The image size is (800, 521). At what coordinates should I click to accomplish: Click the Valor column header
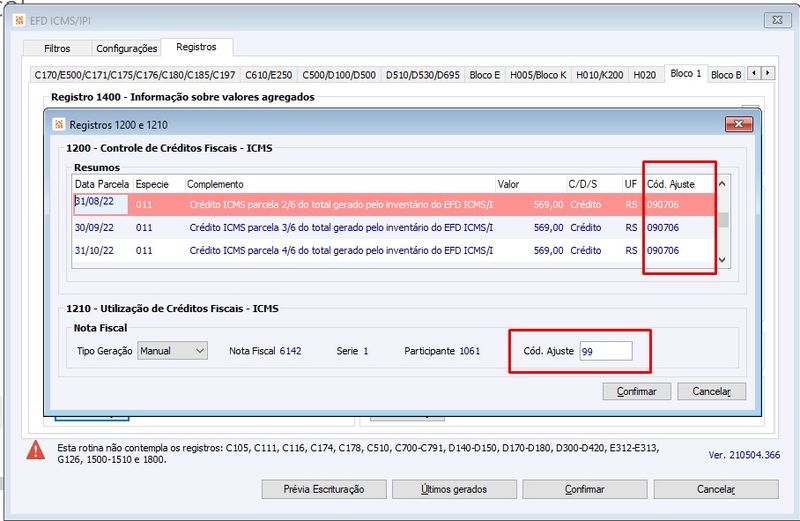531,184
